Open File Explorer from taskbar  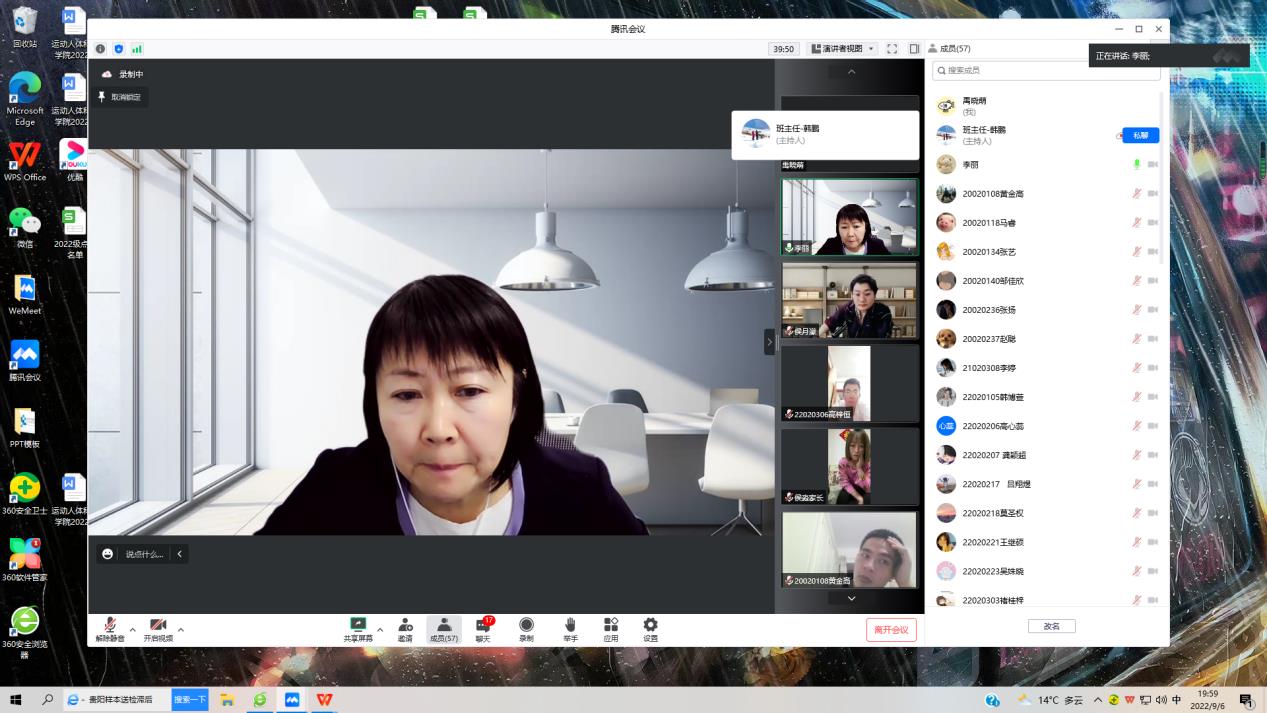[x=227, y=700]
